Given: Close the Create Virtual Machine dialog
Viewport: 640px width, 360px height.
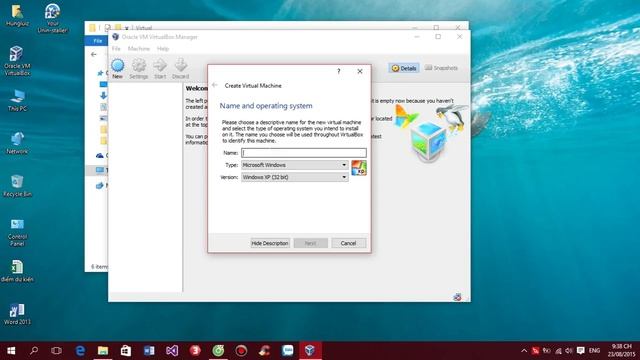Looking at the screenshot, I should pos(360,71).
